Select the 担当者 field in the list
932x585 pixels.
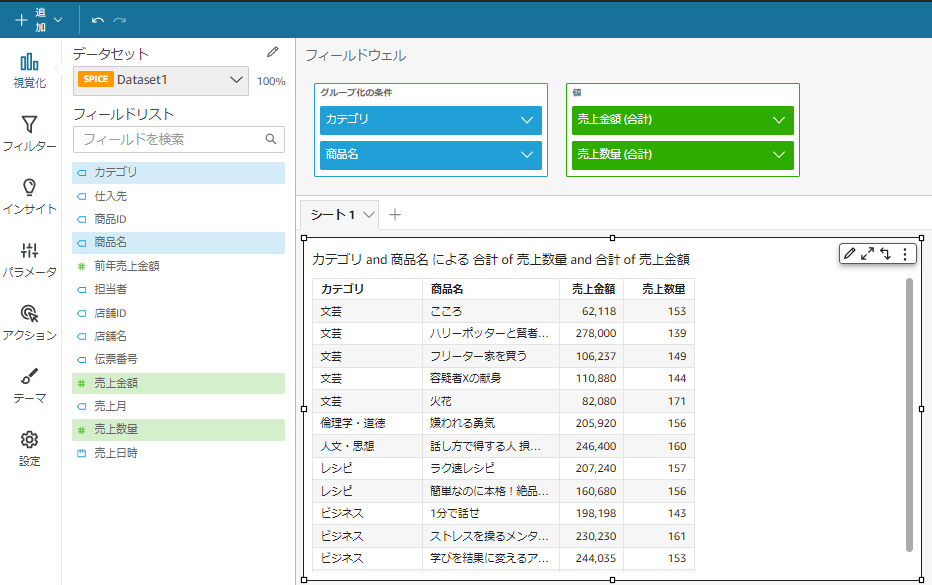178,290
